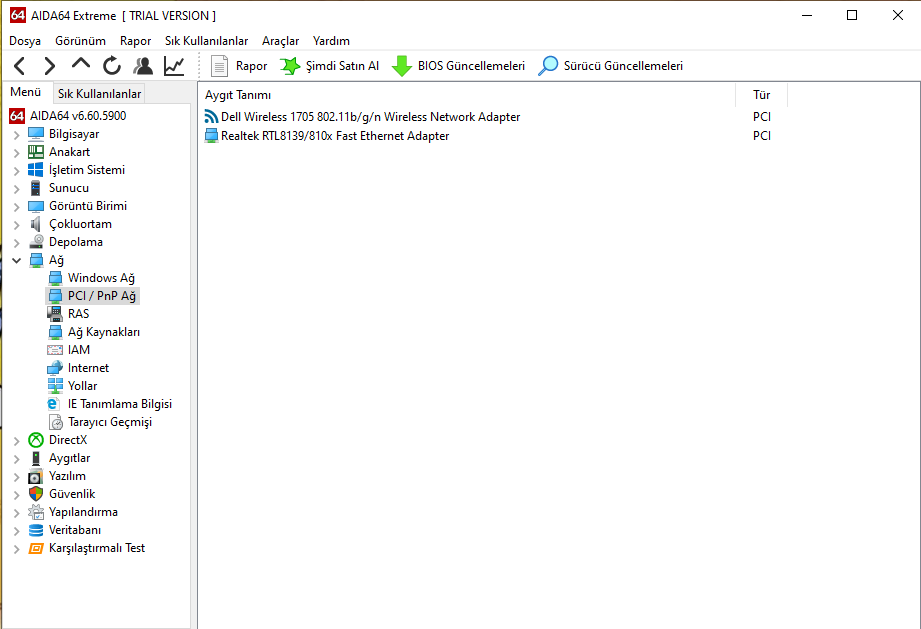Click the Rapor toolbar button
921x629 pixels.
(x=239, y=66)
